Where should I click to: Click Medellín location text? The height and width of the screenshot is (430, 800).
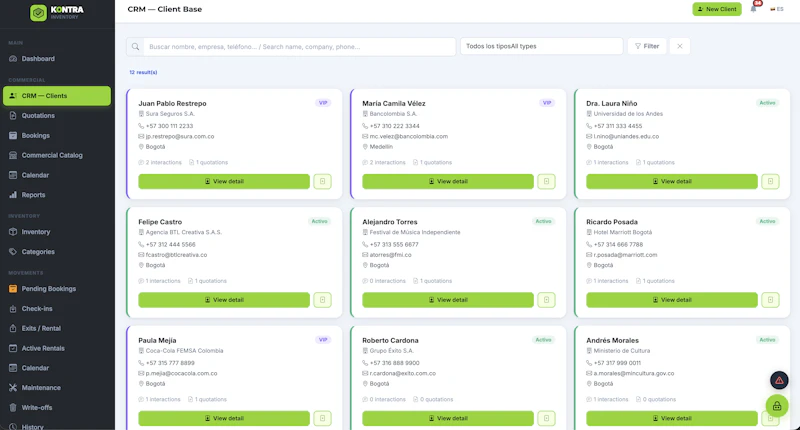tap(381, 147)
